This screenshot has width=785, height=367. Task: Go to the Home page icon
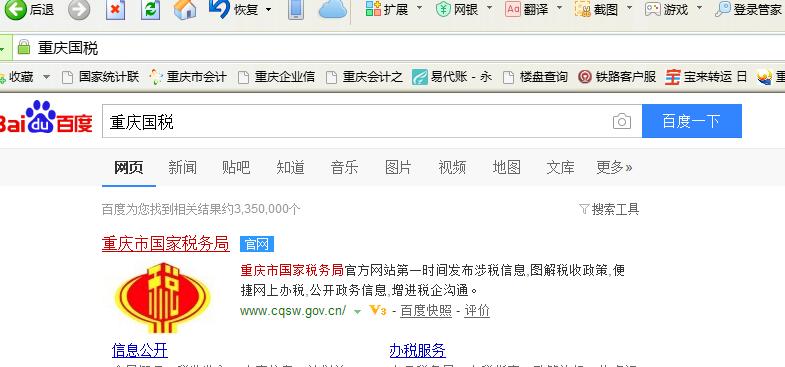pos(185,10)
